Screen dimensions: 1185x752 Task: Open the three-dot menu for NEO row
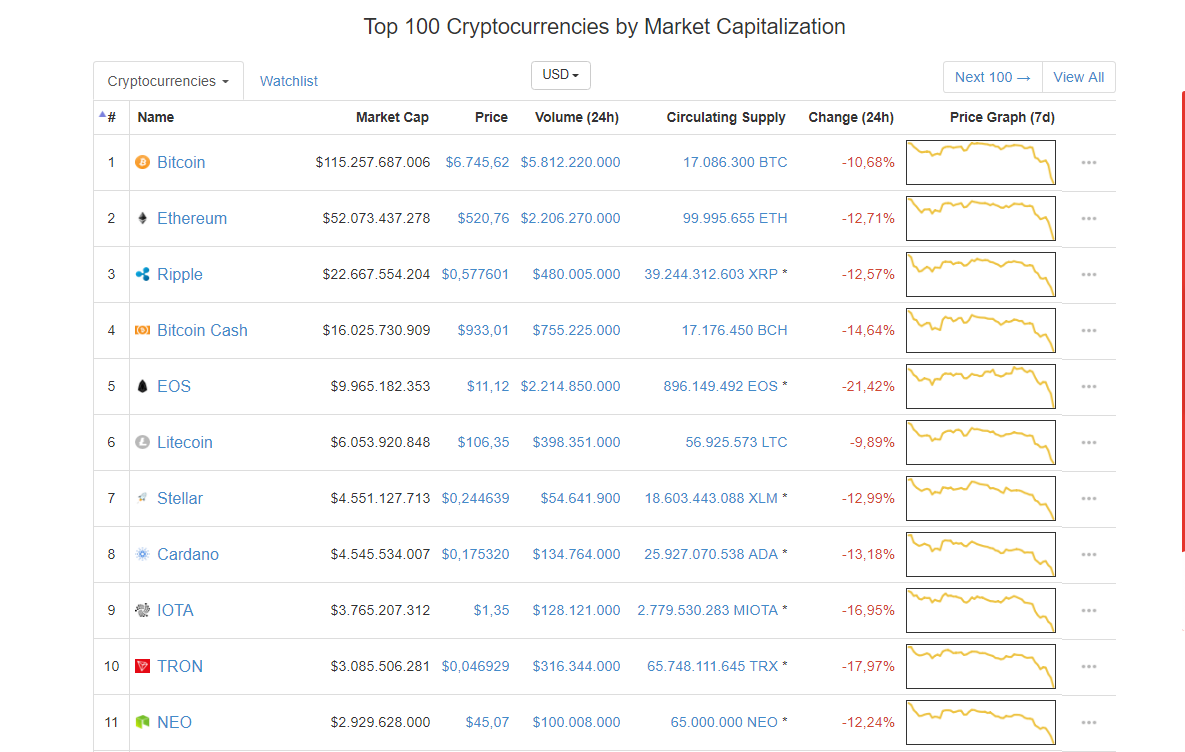[x=1088, y=722]
